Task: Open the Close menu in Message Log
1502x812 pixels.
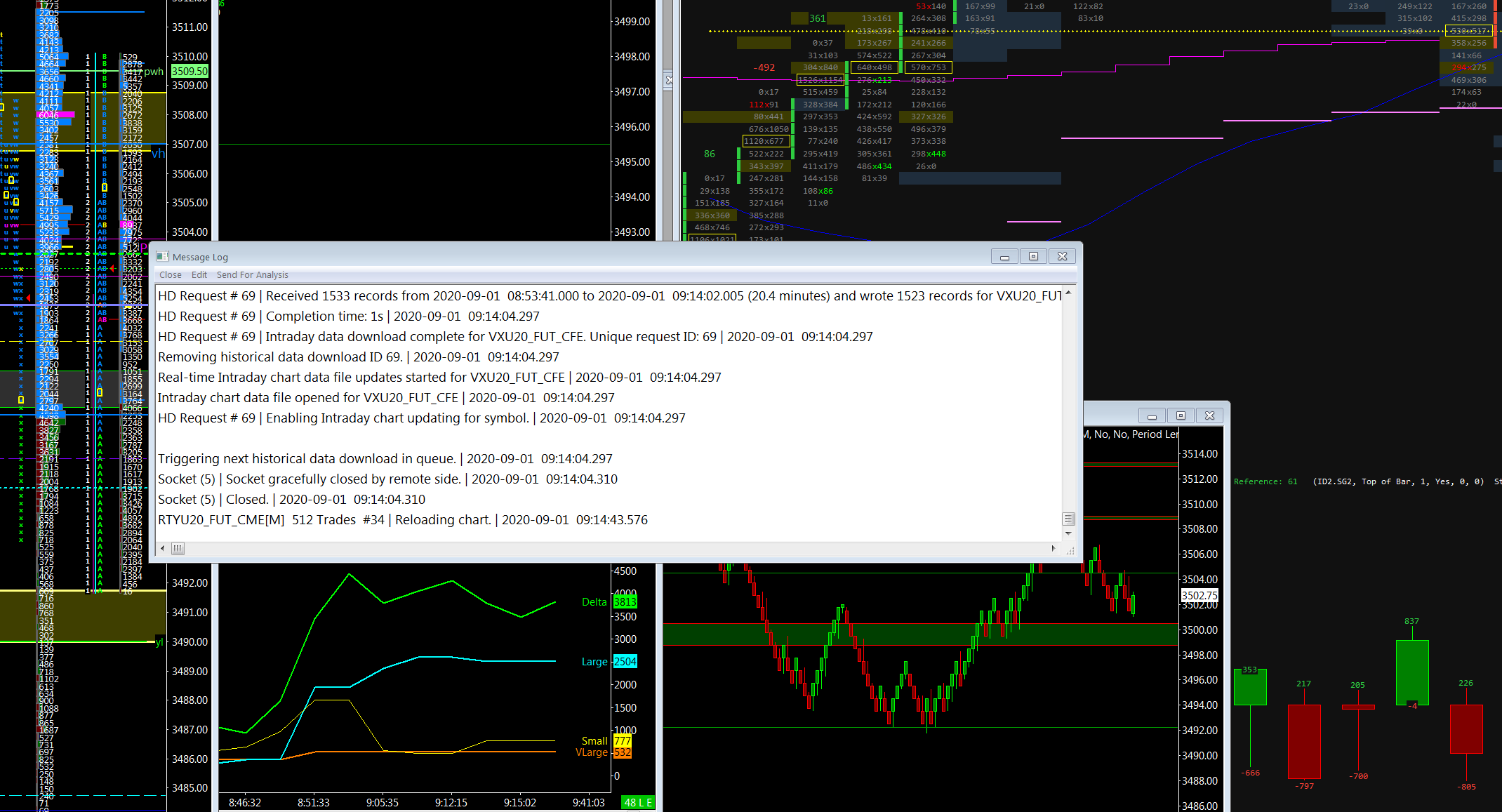Action: point(170,275)
